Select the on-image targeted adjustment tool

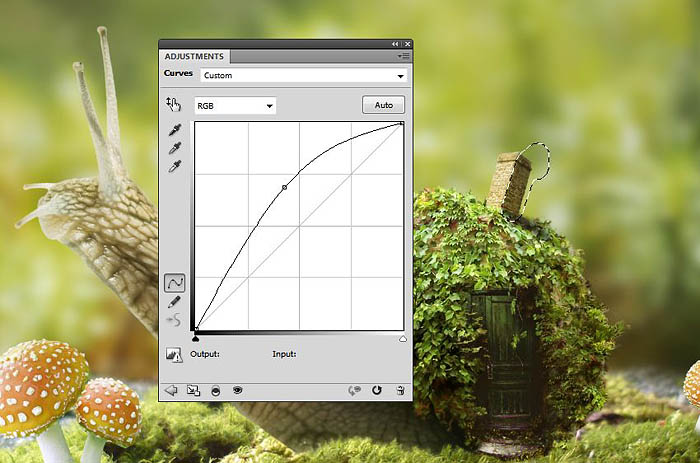click(174, 104)
